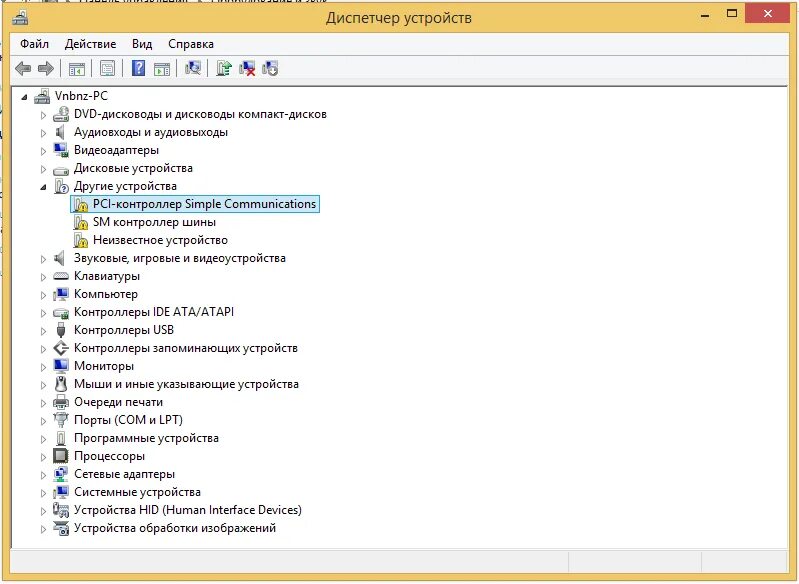Scan for hardware changes icon

point(193,68)
